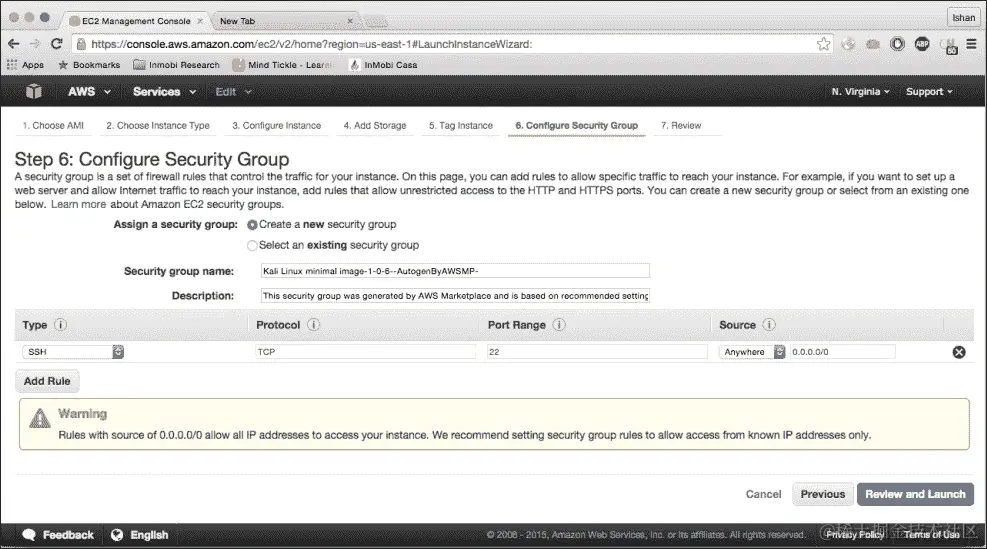This screenshot has height=549, width=987.
Task: Click Review and Launch button
Action: pos(915,494)
